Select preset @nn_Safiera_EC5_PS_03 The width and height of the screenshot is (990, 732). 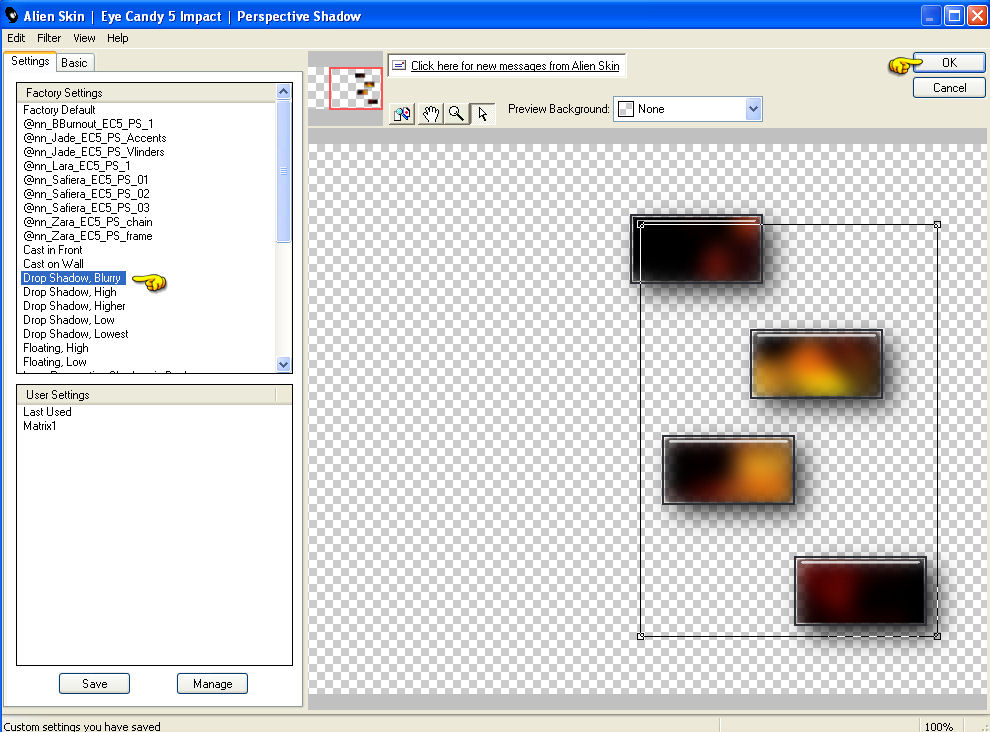click(86, 208)
